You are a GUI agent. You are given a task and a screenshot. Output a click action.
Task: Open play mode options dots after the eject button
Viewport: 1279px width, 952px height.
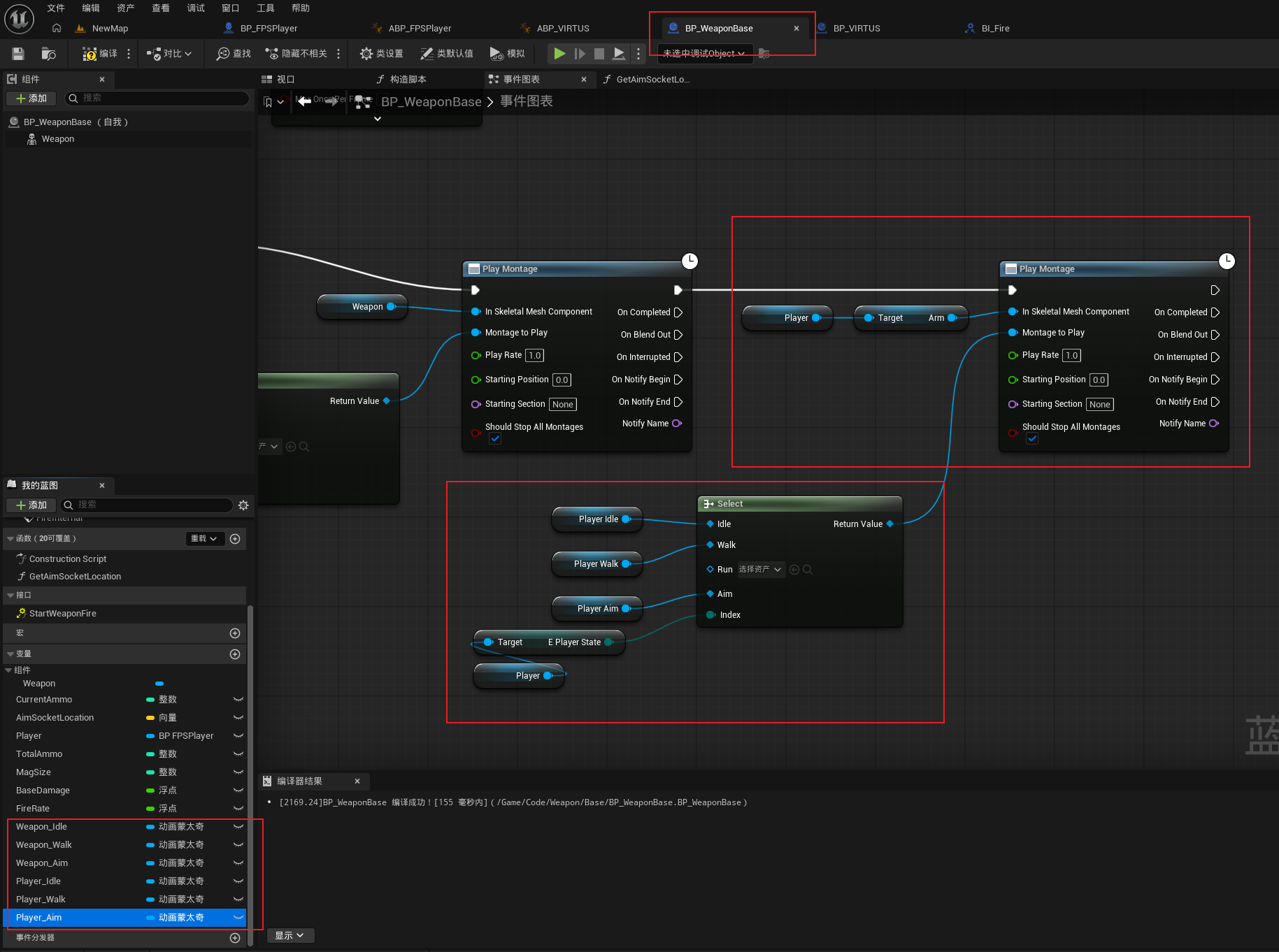click(638, 54)
